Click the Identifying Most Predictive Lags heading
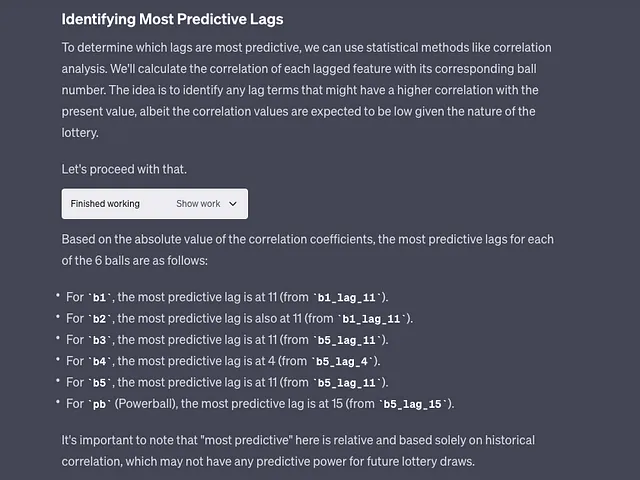The width and height of the screenshot is (640, 480). click(x=172, y=19)
